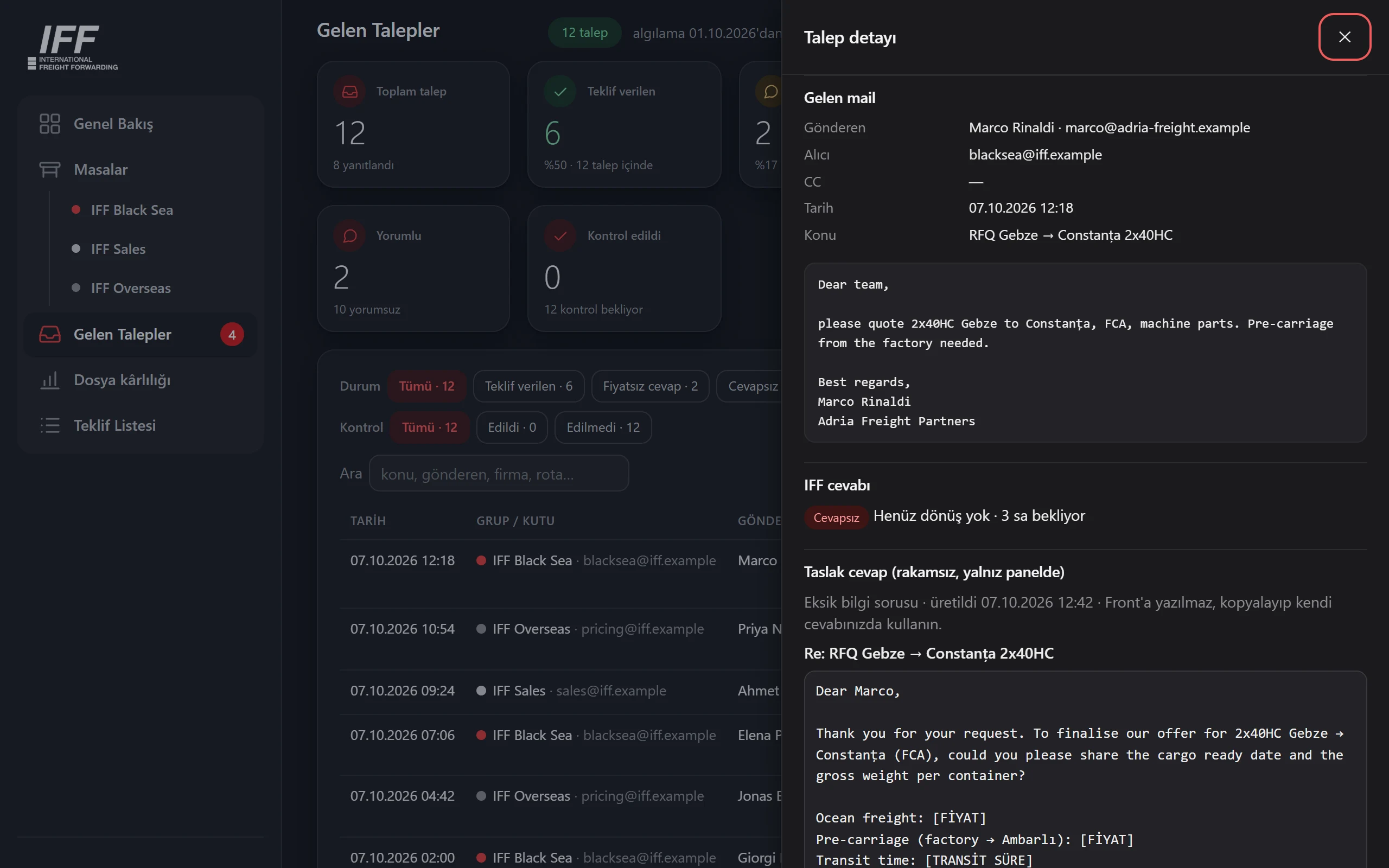Click the Teklif verilen checkmark icon

tap(560, 91)
